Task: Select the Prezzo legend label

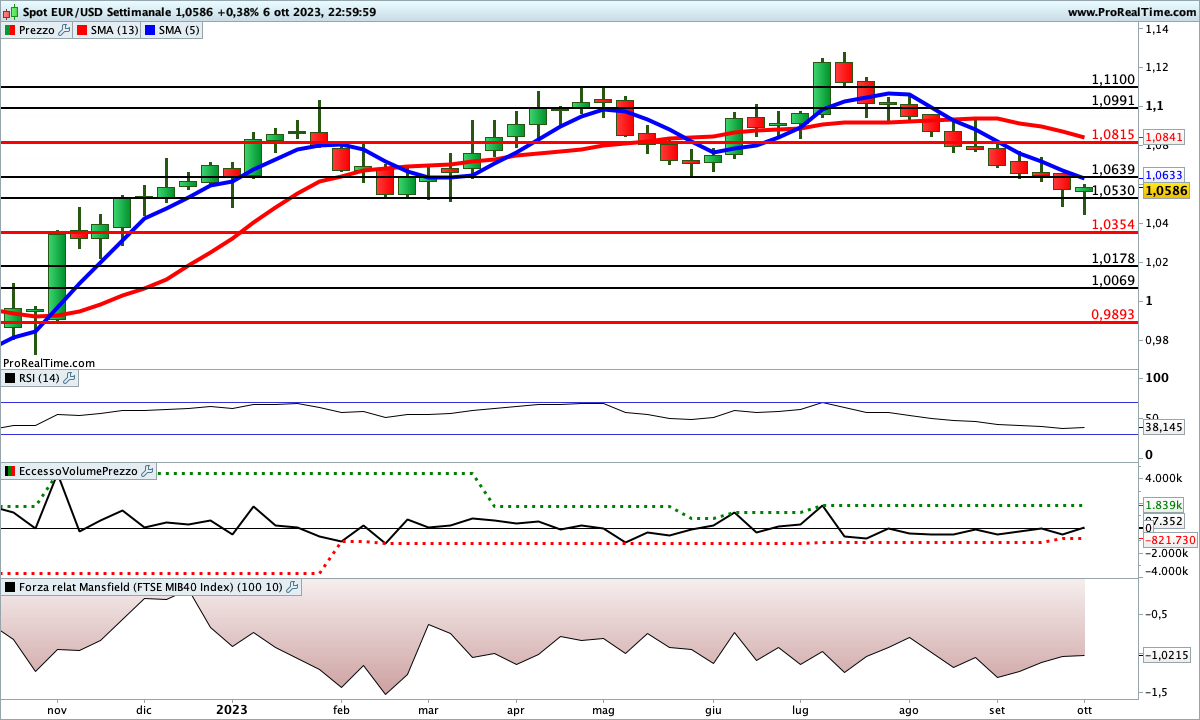Action: (x=37, y=30)
